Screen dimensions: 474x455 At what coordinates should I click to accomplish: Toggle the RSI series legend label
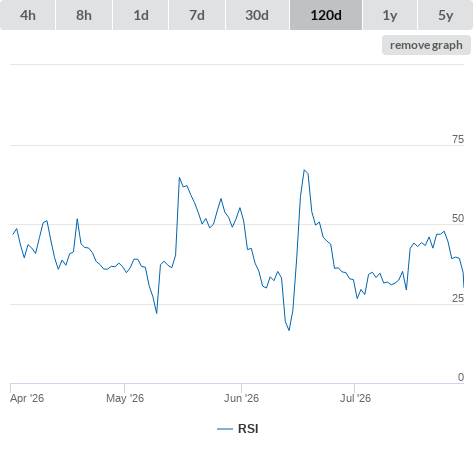[248, 429]
